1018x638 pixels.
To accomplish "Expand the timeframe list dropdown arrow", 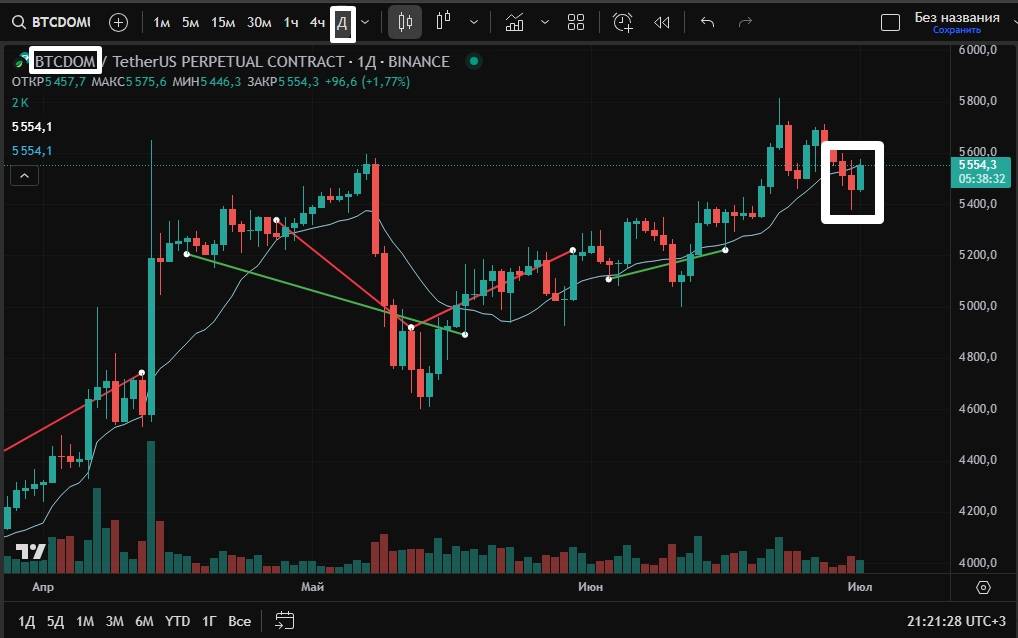I will click(366, 23).
